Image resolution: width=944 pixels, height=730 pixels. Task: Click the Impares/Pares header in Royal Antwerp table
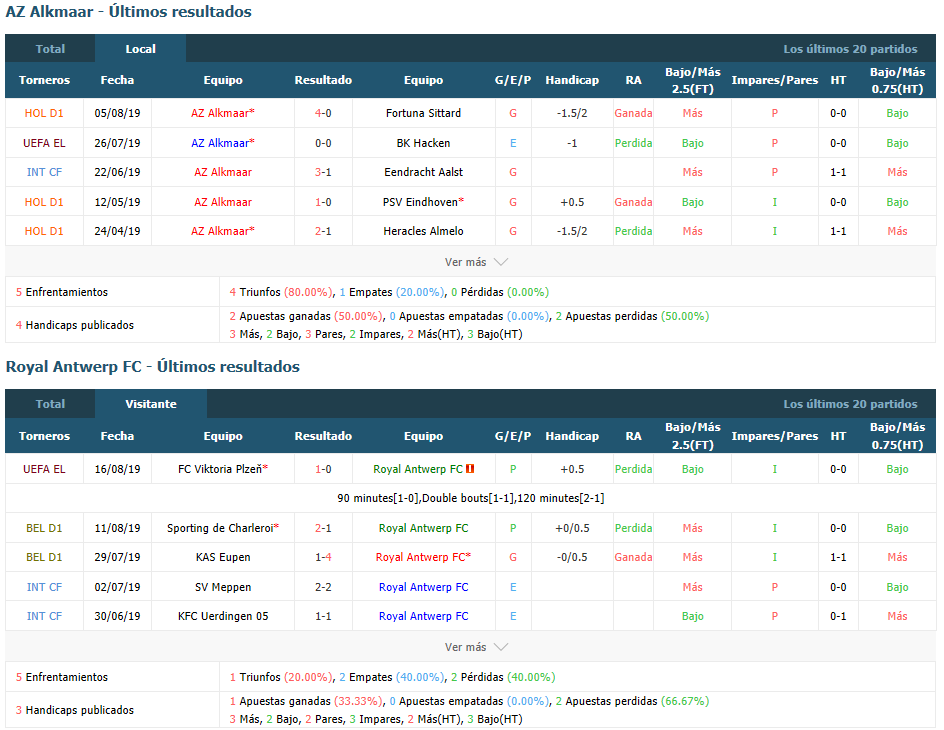(x=774, y=436)
